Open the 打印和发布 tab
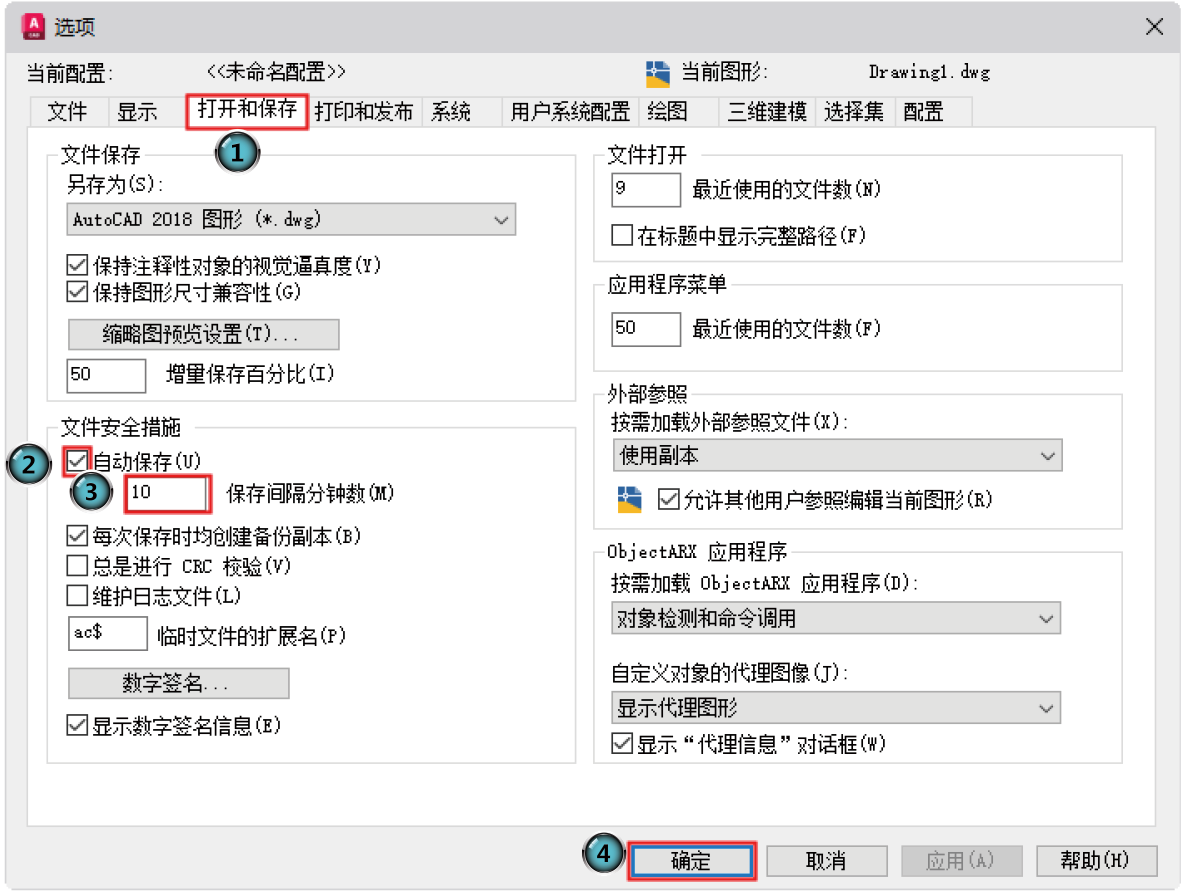This screenshot has width=1181, height=894. [363, 112]
